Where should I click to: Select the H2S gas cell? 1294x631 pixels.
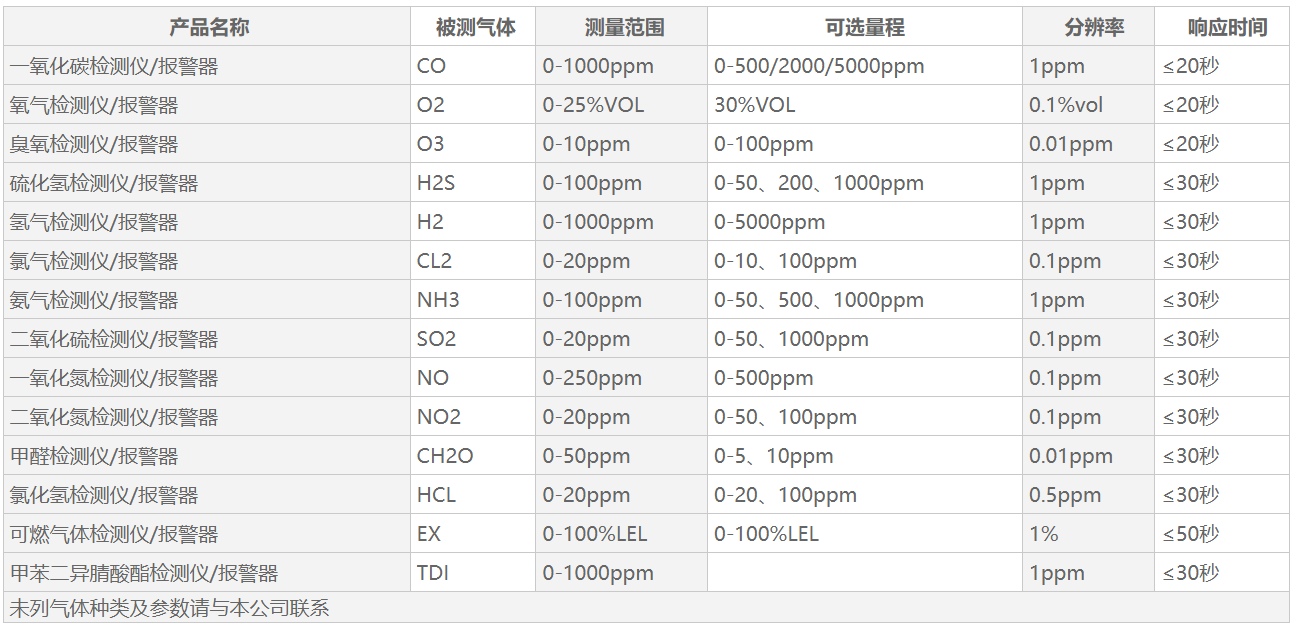coord(436,183)
